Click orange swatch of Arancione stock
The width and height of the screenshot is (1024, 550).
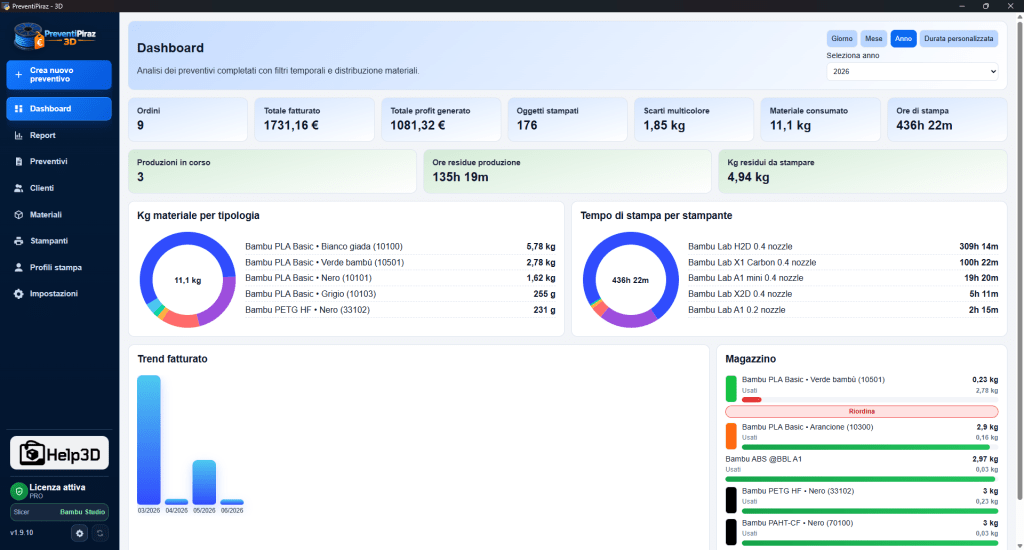pos(731,436)
